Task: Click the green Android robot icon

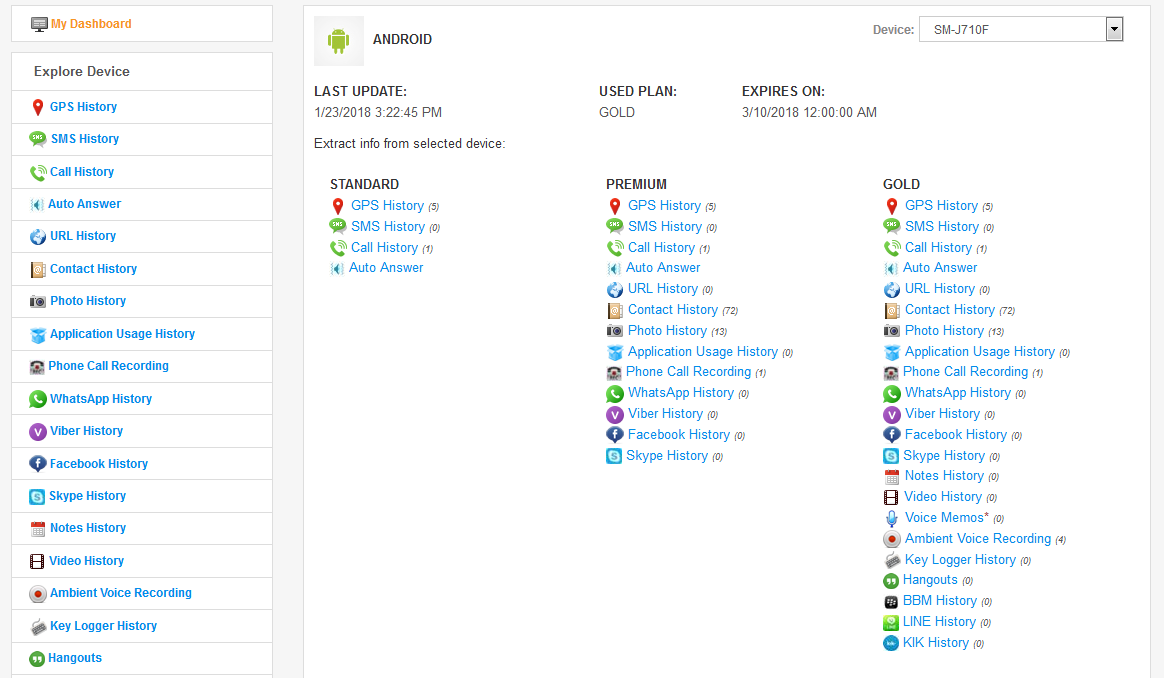Action: tap(339, 41)
